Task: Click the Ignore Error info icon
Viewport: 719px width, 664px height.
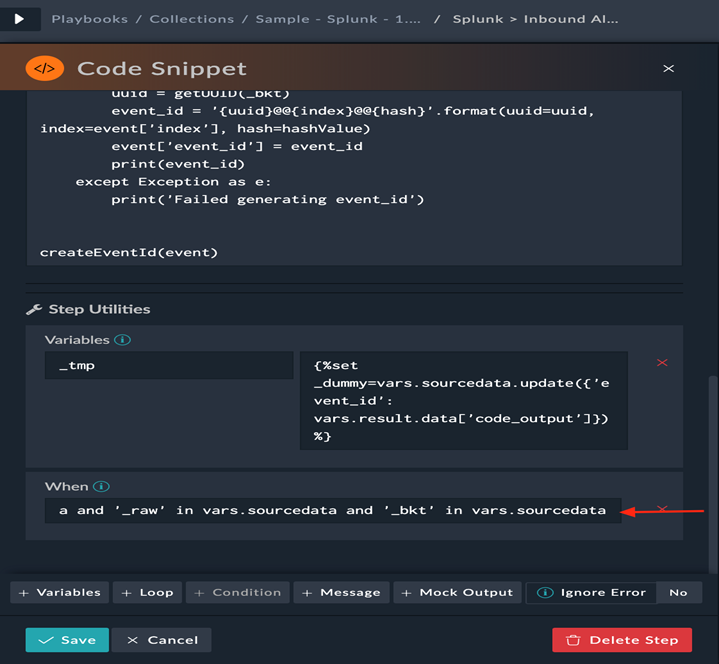Action: [545, 592]
